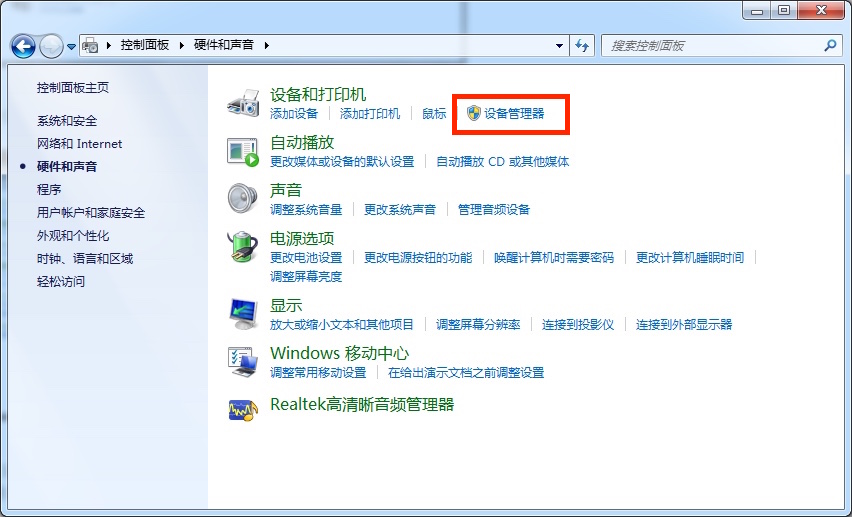Screen dimensions: 852x517
Task: Open 用户帐户和家庭安全 in the sidebar
Action: [91, 213]
